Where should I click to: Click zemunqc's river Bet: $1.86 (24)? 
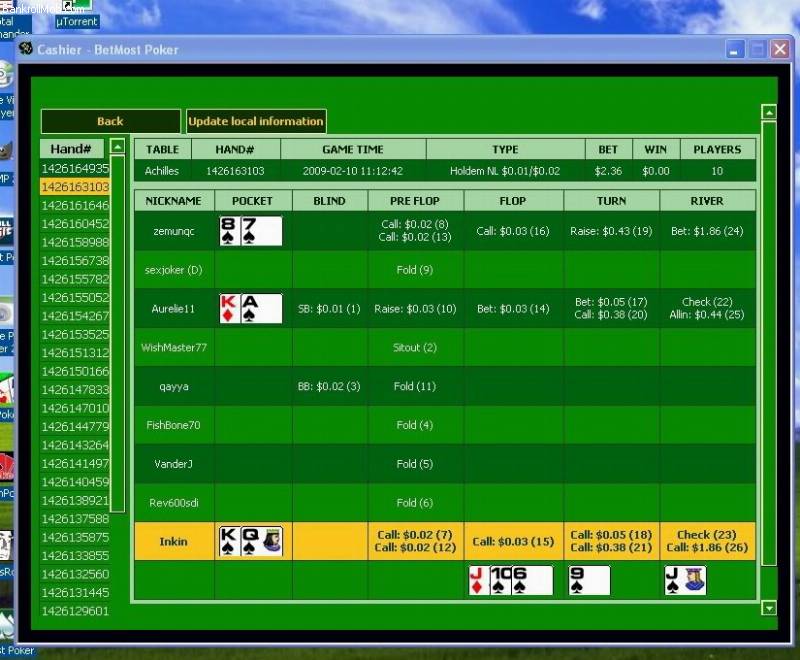point(707,231)
